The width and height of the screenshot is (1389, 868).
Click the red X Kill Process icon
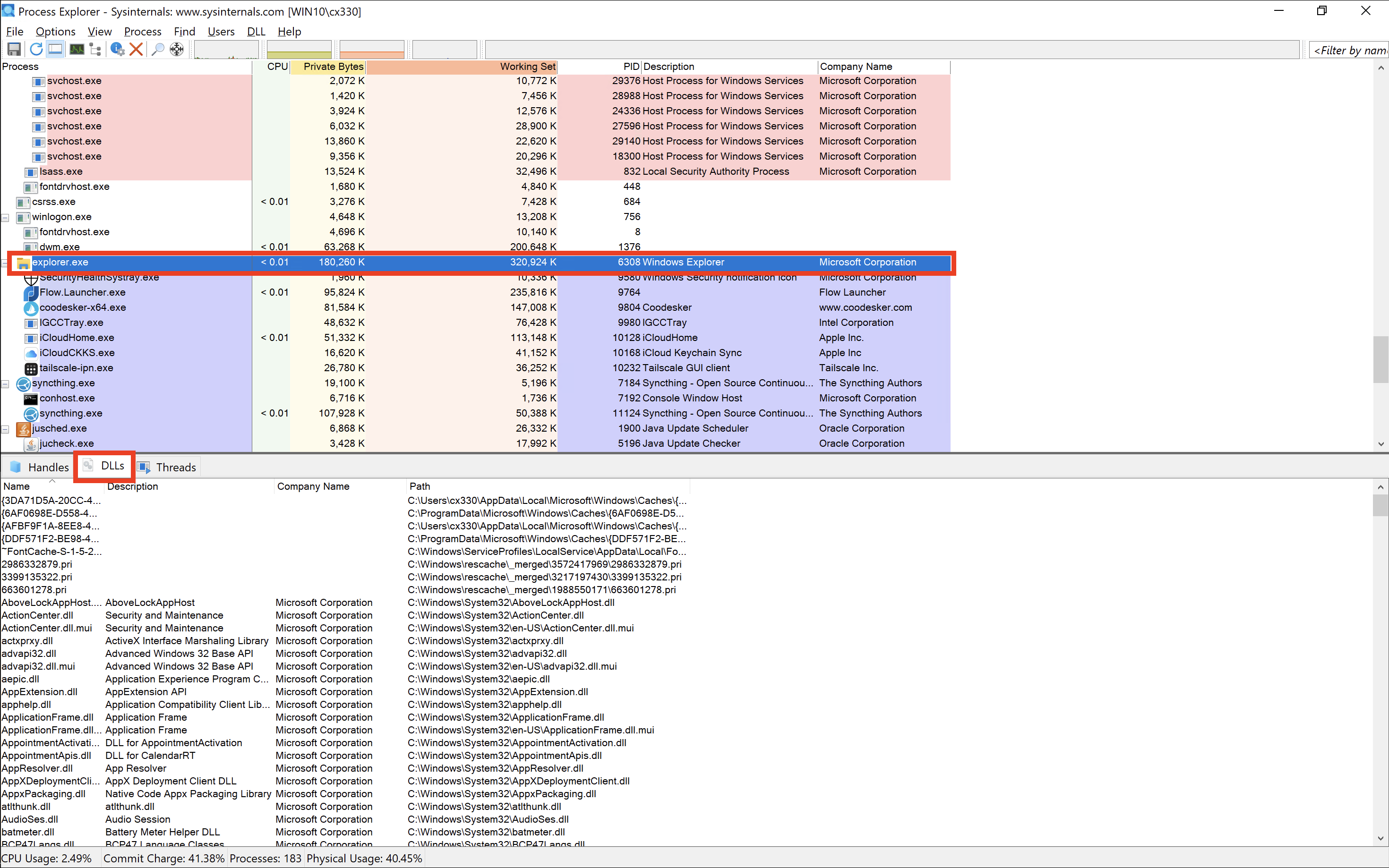tap(136, 50)
